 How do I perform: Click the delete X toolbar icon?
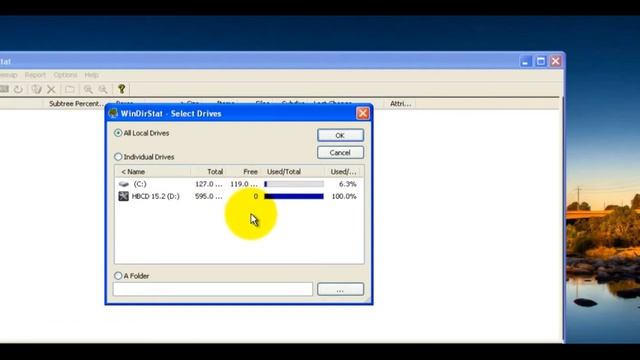pos(51,89)
